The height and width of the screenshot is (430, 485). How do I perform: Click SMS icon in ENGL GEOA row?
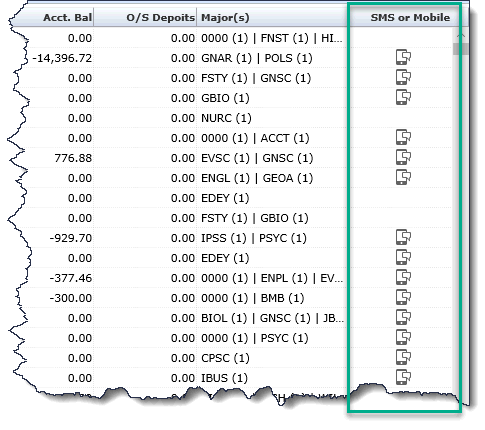[403, 177]
